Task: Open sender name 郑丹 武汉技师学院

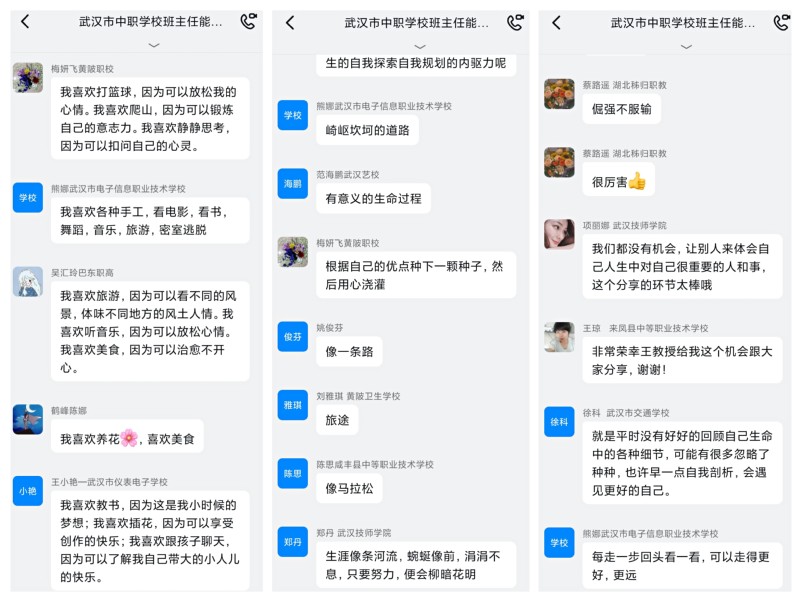Action: click(354, 533)
